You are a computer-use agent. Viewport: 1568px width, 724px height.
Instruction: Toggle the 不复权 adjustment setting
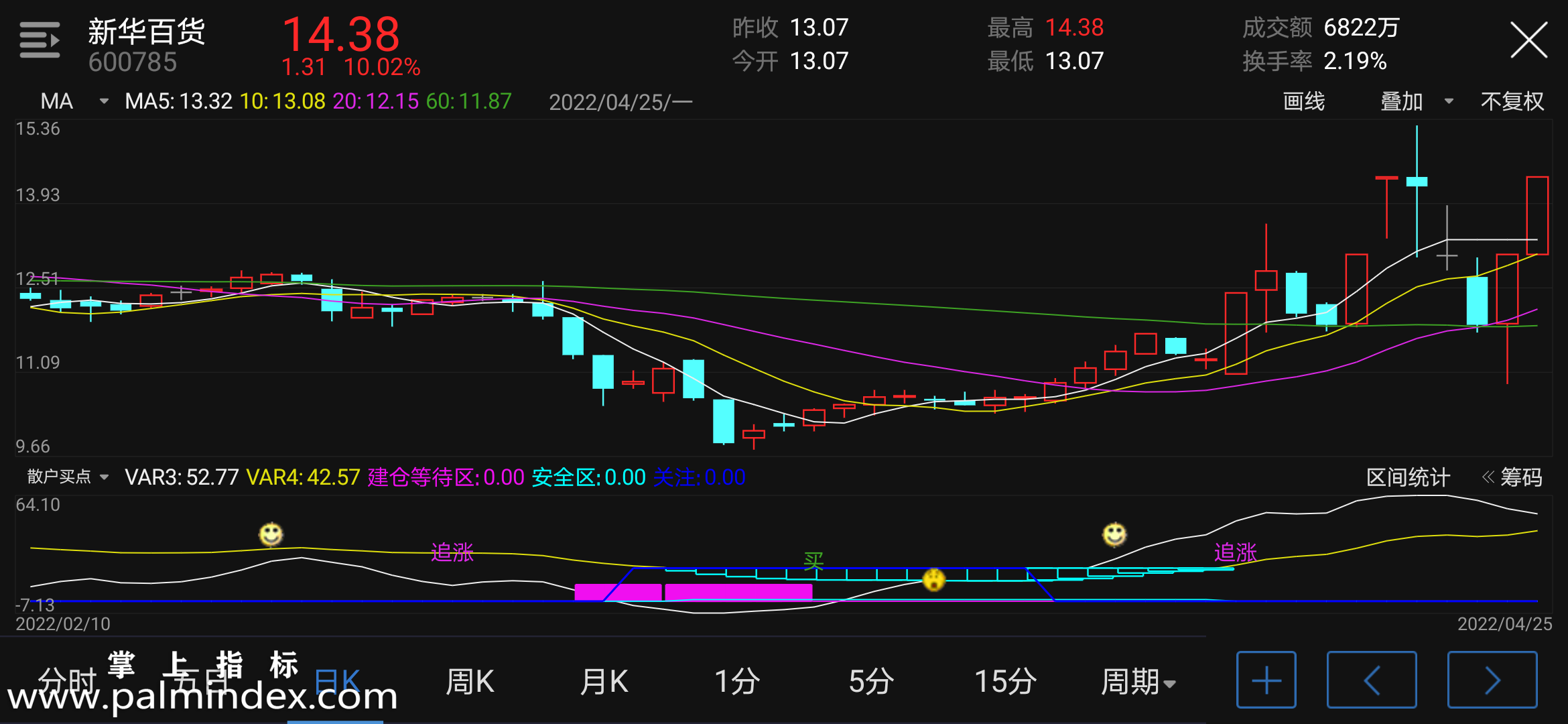click(1512, 101)
